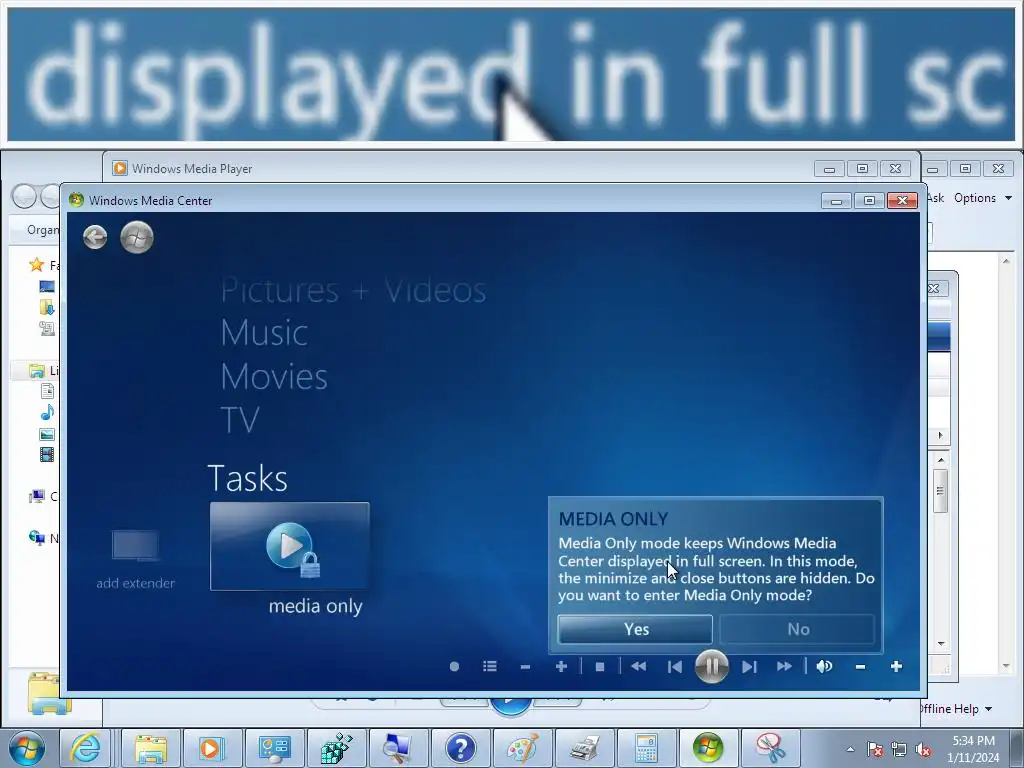
Task: Select Desktop icon under Favorites
Action: [x=47, y=287]
